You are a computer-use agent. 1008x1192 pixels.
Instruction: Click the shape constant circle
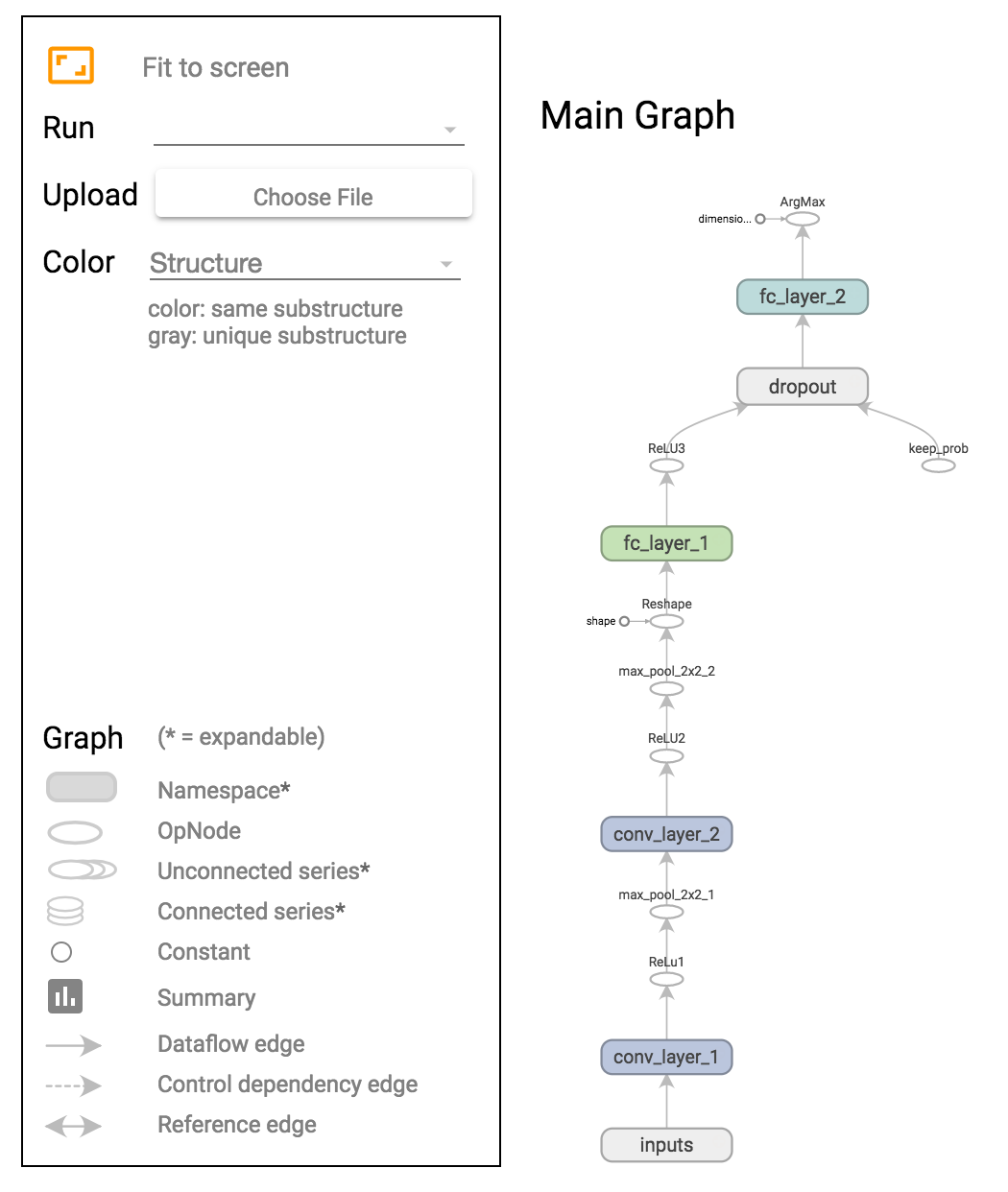pos(624,621)
